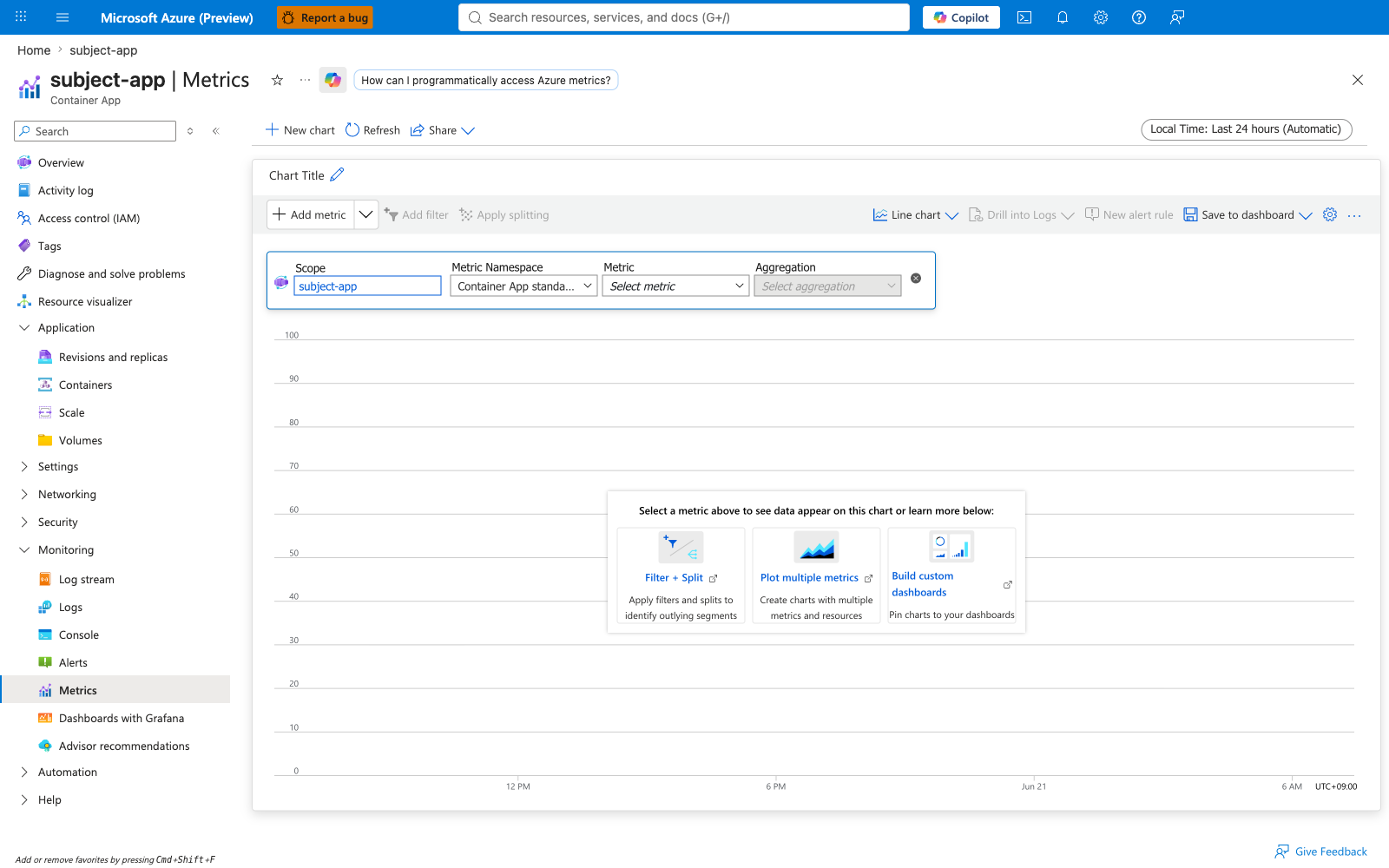Refresh the metrics chart

(372, 130)
